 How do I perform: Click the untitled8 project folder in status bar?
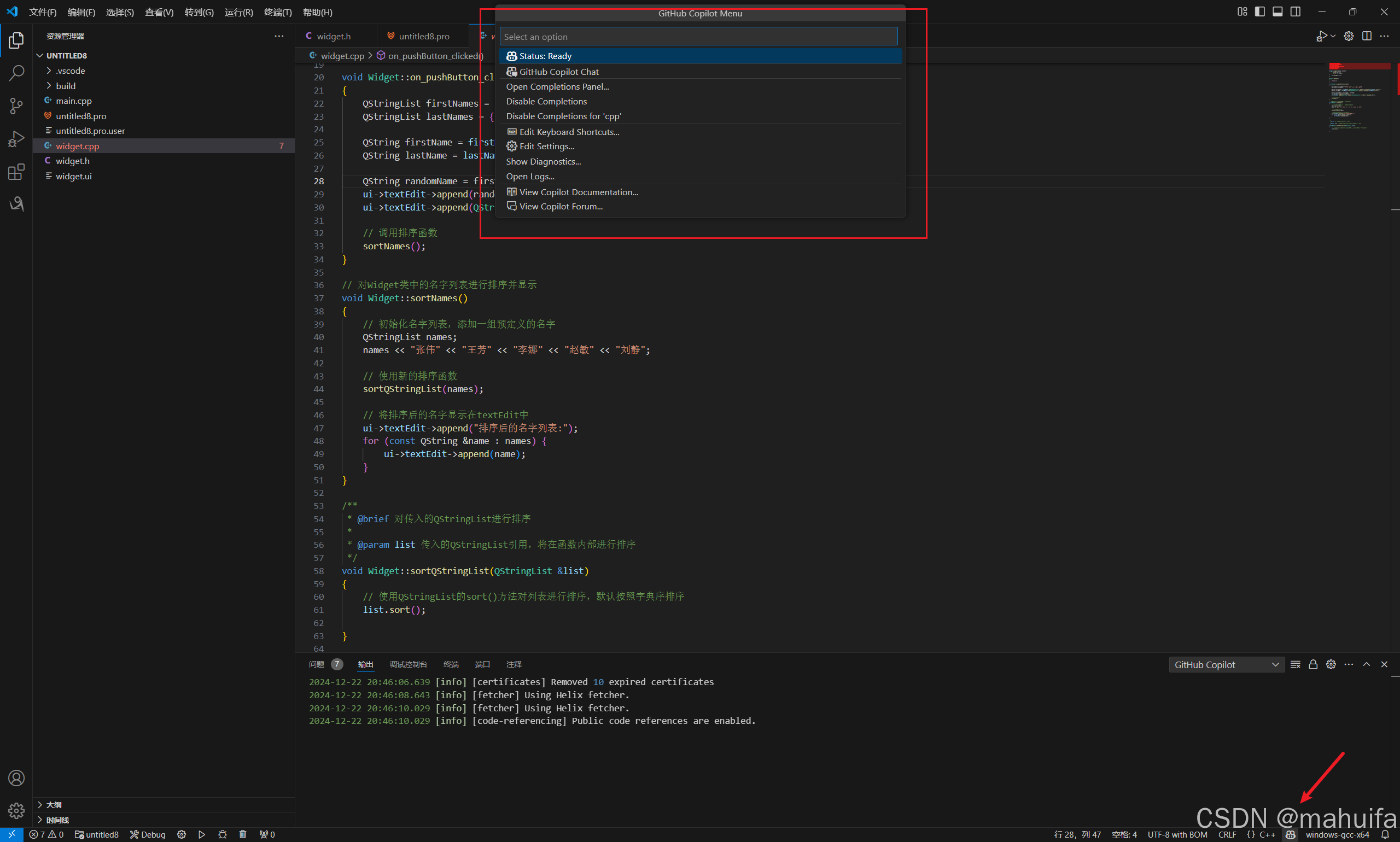(96, 835)
